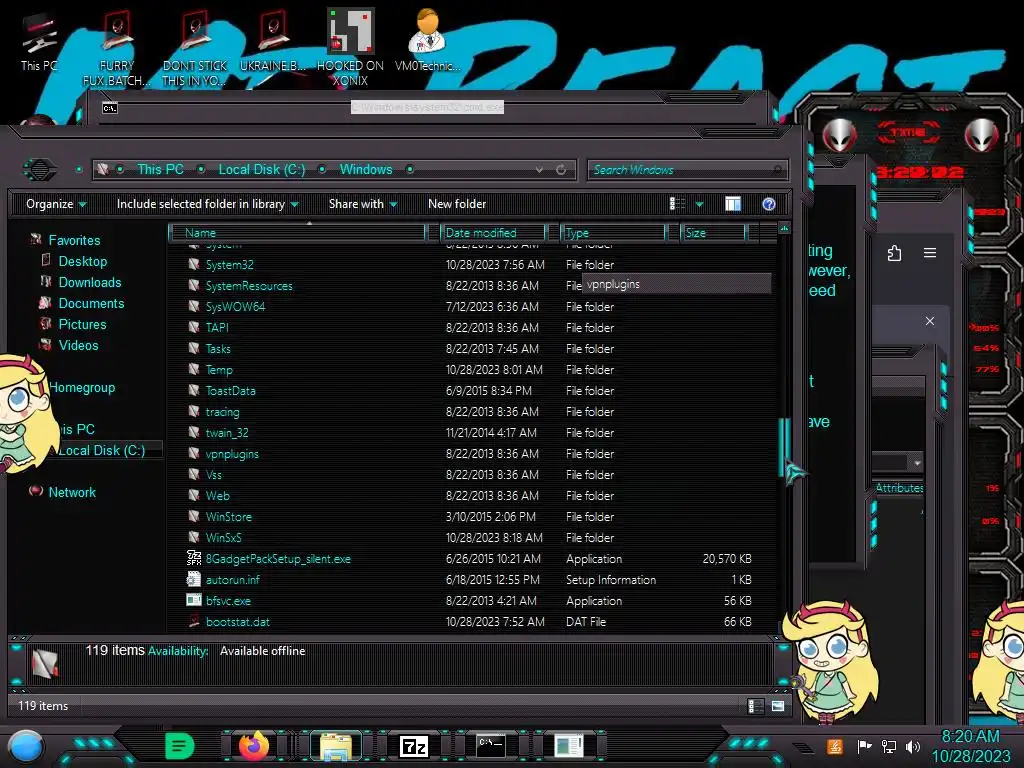This screenshot has height=768, width=1024.
Task: Select Downloads in the navigation pane
Action: [90, 282]
